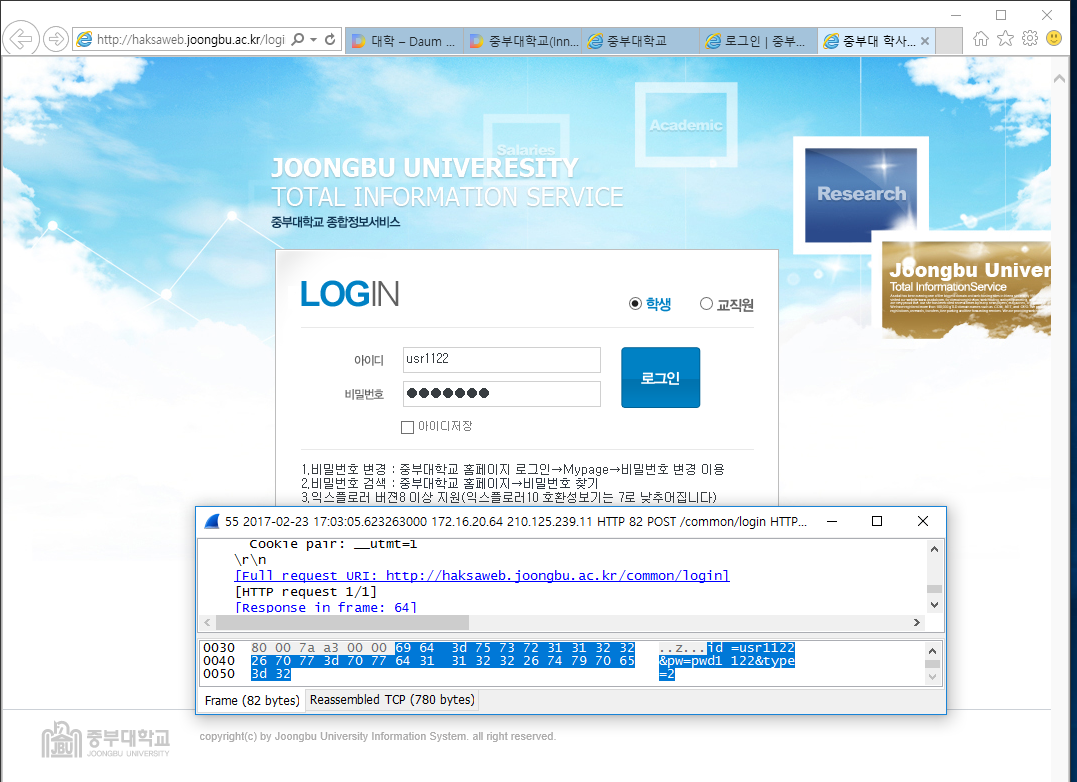Screen dimensions: 1077x782
Task: Click details pane scroll up arrow
Action: (x=934, y=549)
